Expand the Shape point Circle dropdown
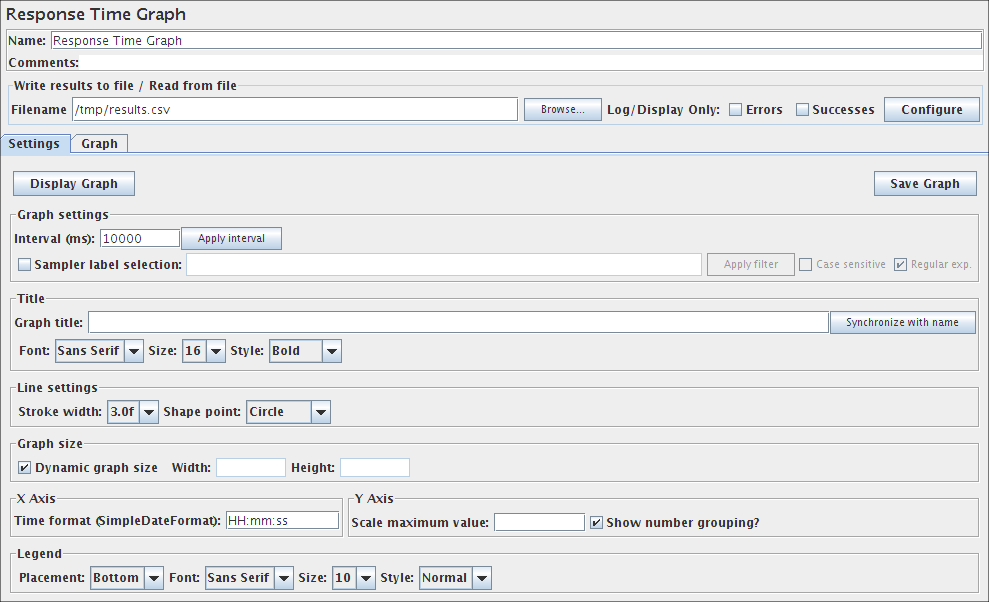 click(288, 411)
